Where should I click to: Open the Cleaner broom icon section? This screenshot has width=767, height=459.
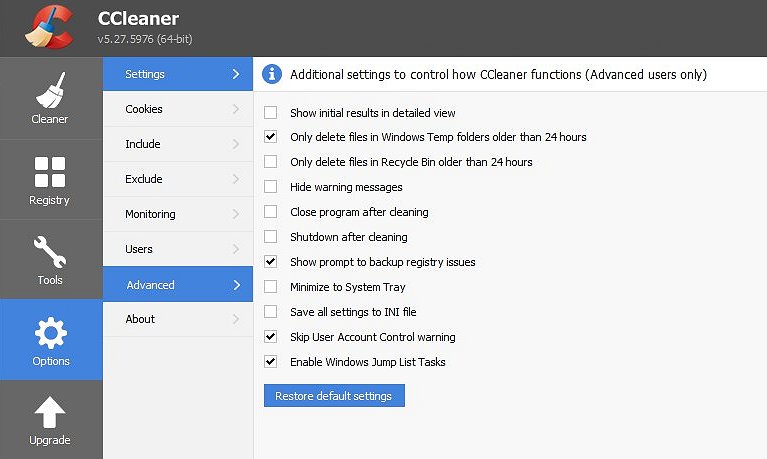pos(50,91)
